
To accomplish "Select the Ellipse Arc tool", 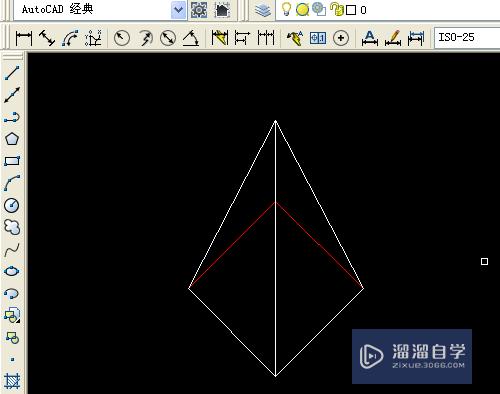I will click(x=12, y=293).
